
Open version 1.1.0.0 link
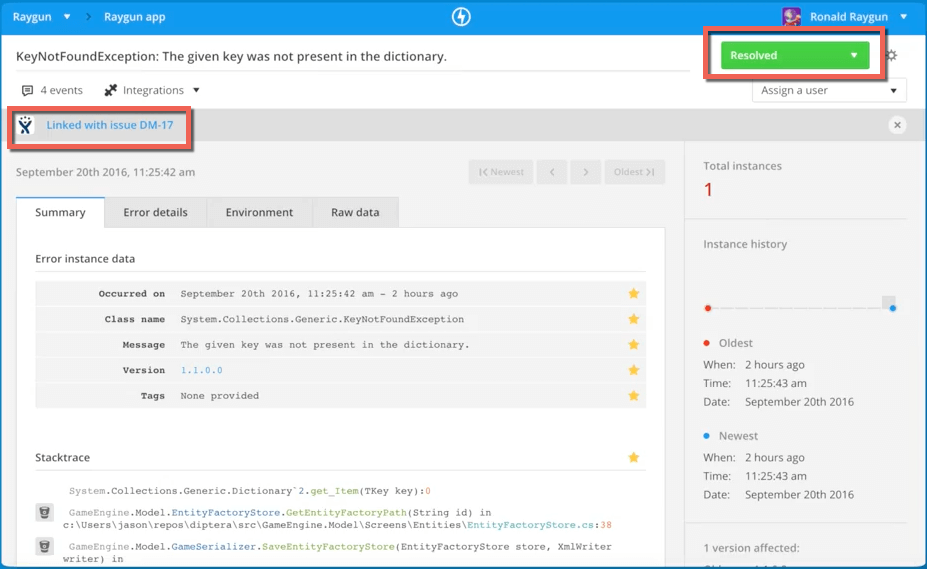202,370
